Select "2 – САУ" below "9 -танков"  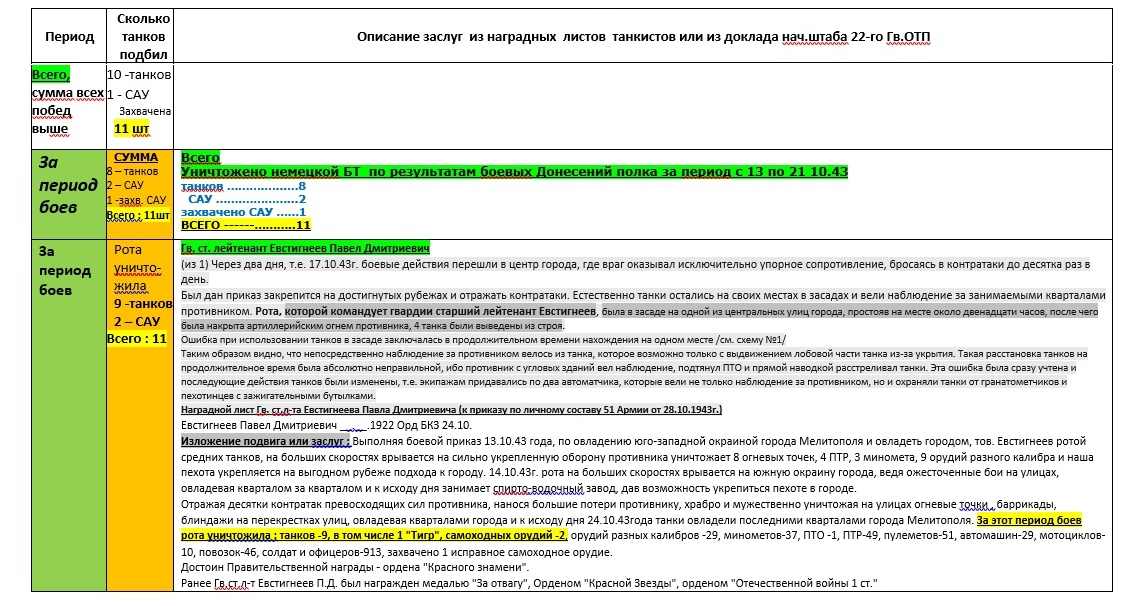136,321
